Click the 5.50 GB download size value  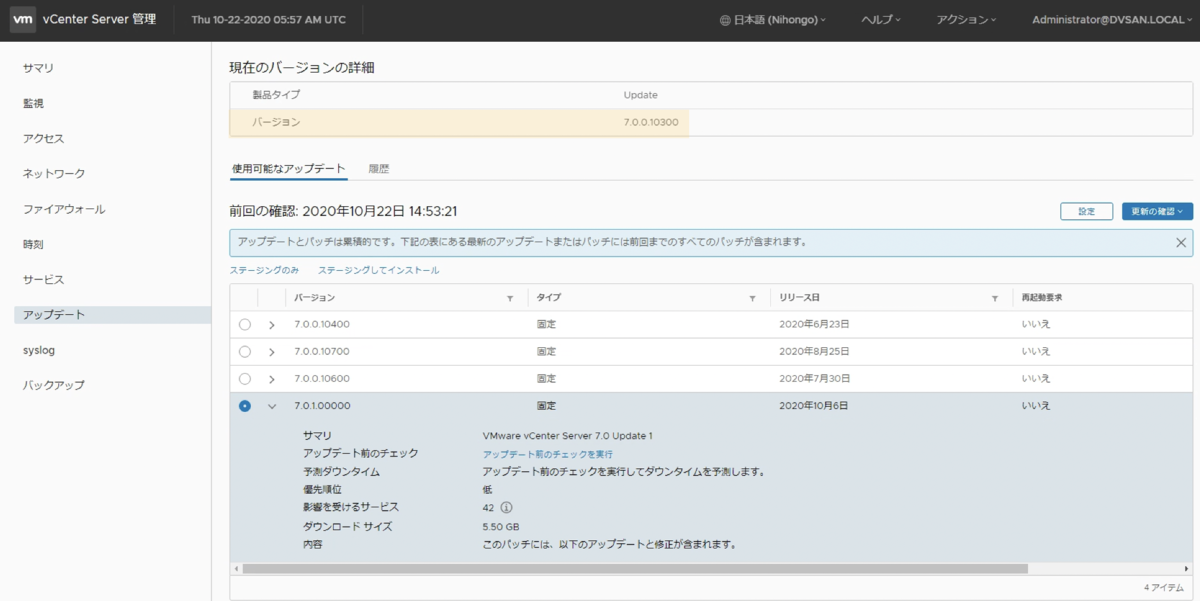pos(501,526)
